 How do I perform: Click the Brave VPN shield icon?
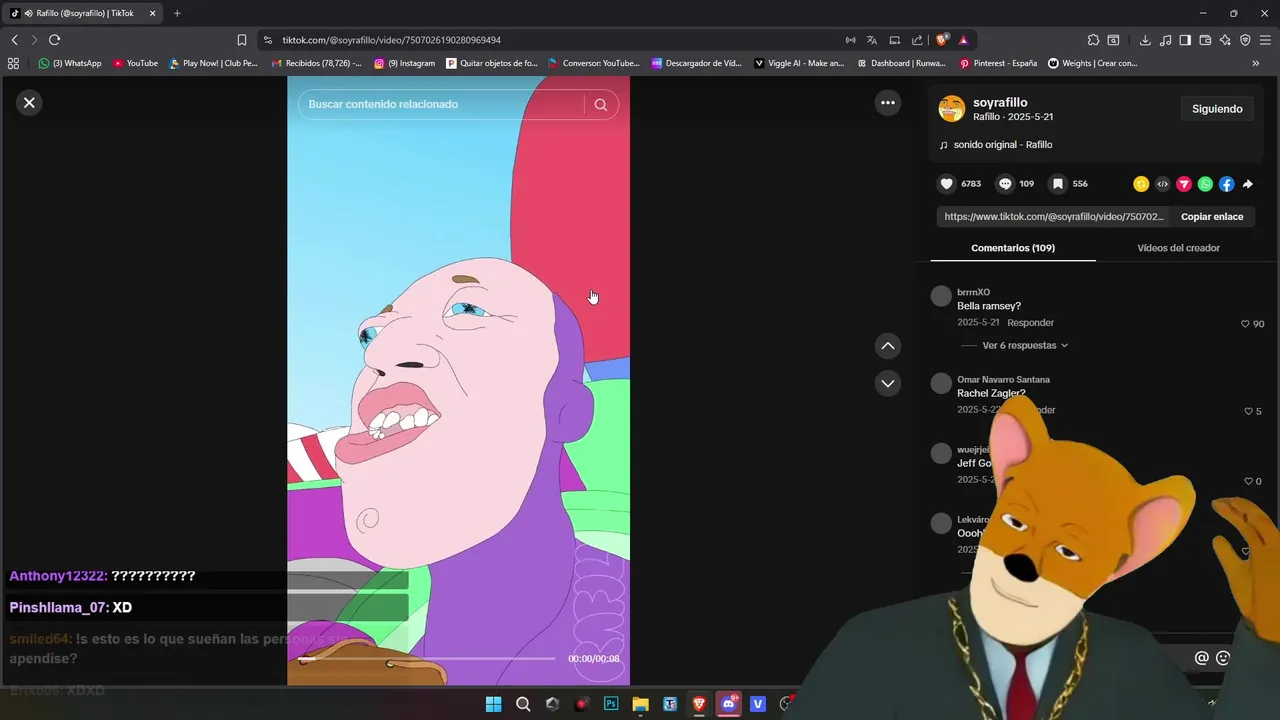[x=1245, y=40]
